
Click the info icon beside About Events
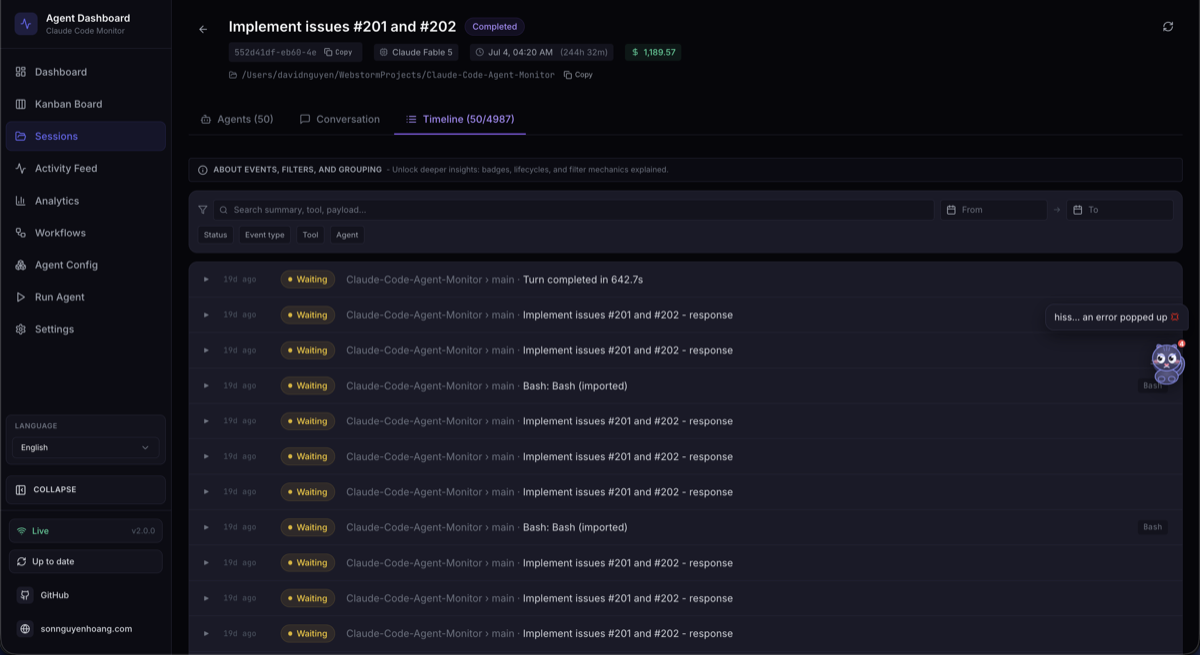[x=203, y=170]
